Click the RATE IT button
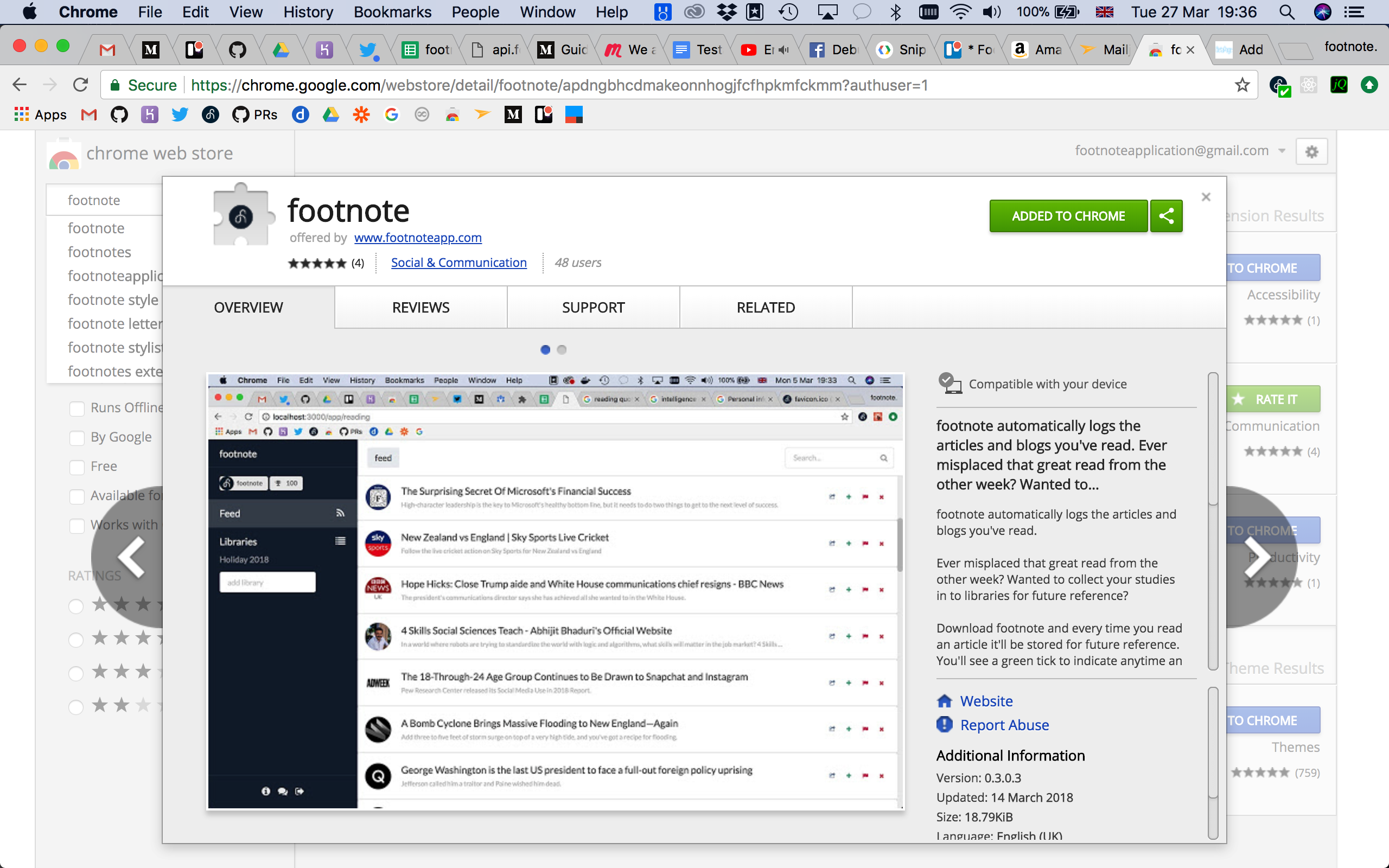 pos(1273,399)
